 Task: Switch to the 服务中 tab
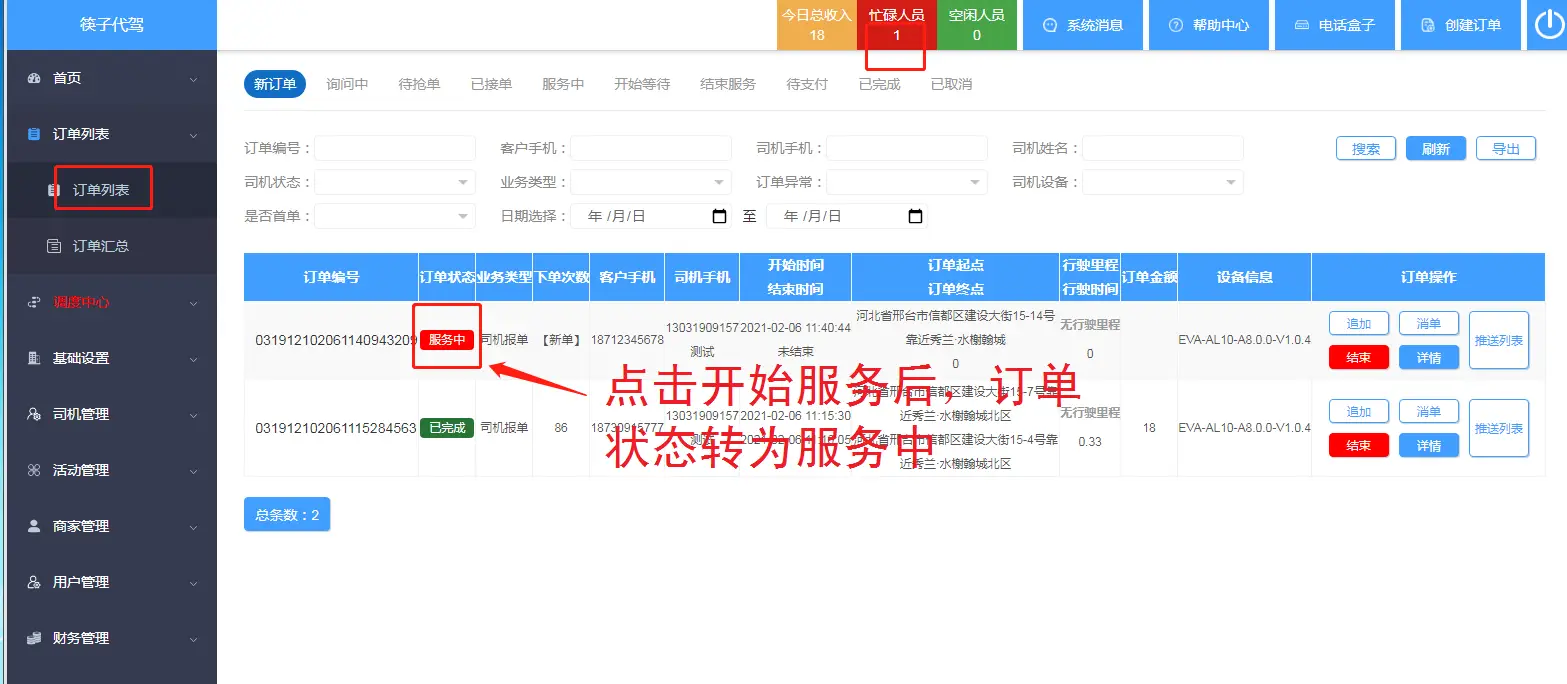click(563, 84)
